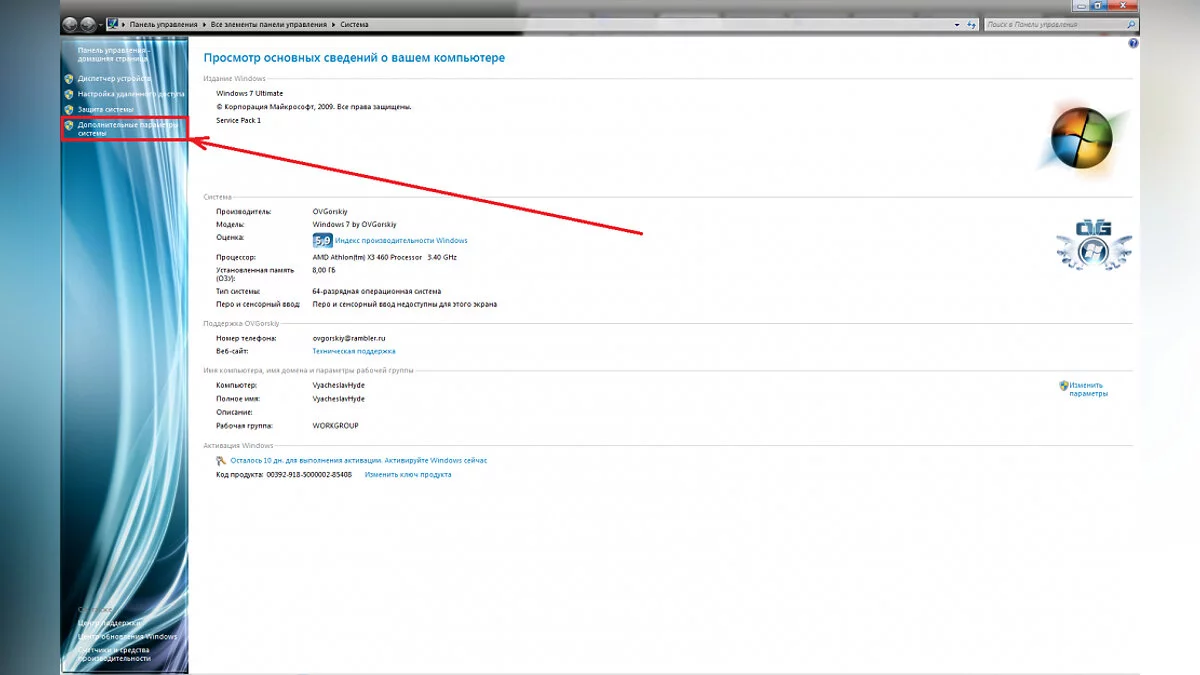Image resolution: width=1200 pixels, height=675 pixels.
Task: Open 'Индекс производительности Windows' link
Action: click(401, 241)
